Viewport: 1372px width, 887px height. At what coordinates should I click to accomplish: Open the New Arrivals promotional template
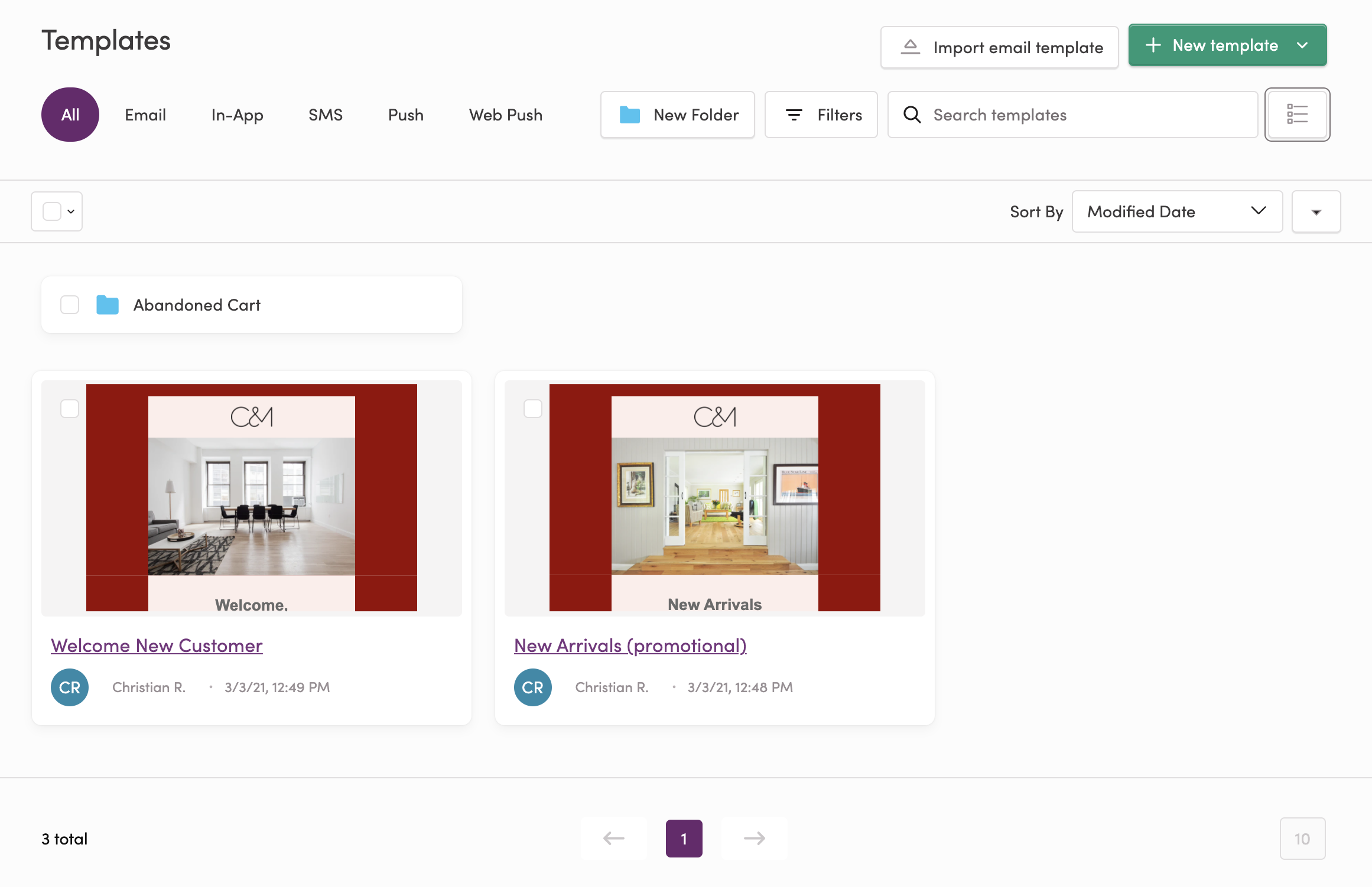pos(630,645)
